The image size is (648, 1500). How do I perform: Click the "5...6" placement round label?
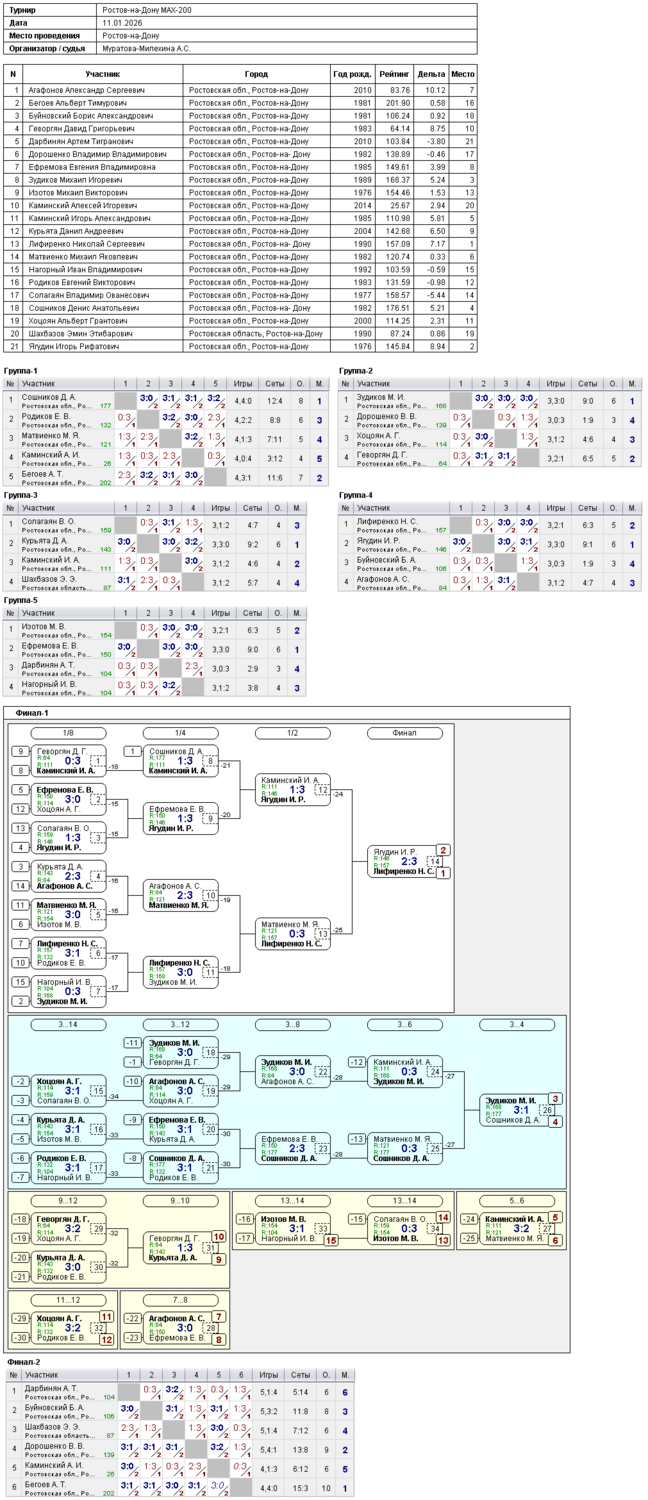pos(516,1201)
